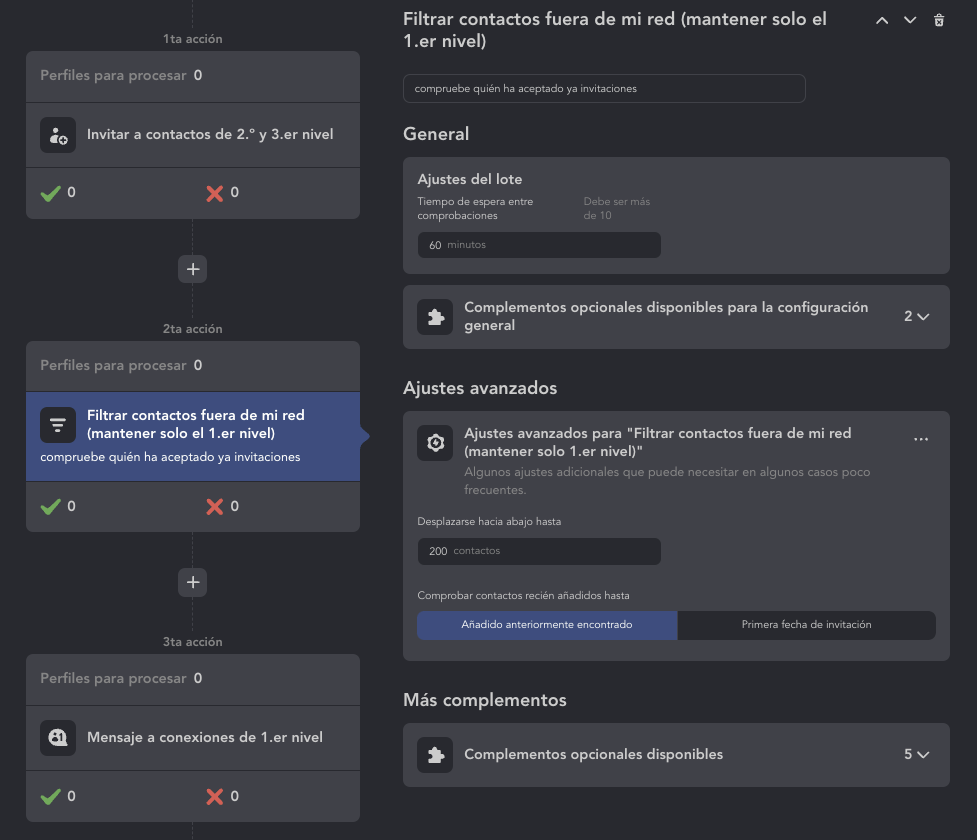Click the puzzle icon under Más complementos
Viewport: 977px width, 840px height.
tap(435, 755)
